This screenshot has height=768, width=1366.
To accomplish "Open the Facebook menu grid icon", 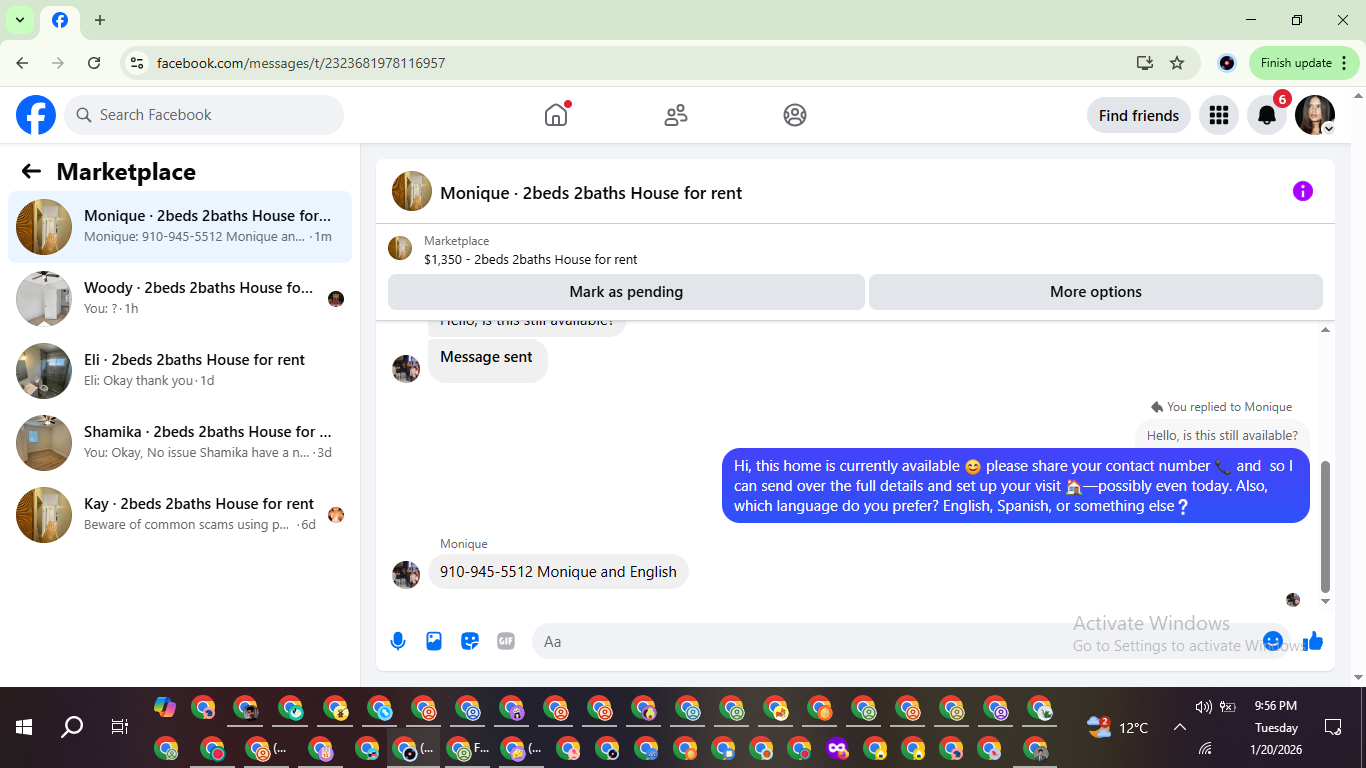I will click(1218, 115).
